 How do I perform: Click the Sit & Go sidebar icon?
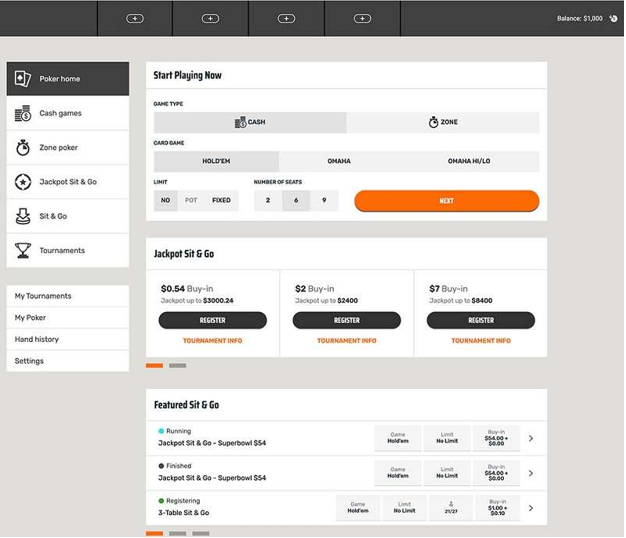23,216
